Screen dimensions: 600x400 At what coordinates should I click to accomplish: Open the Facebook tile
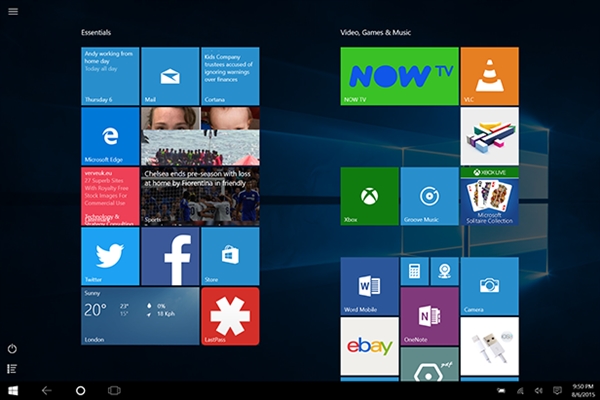tap(170, 256)
